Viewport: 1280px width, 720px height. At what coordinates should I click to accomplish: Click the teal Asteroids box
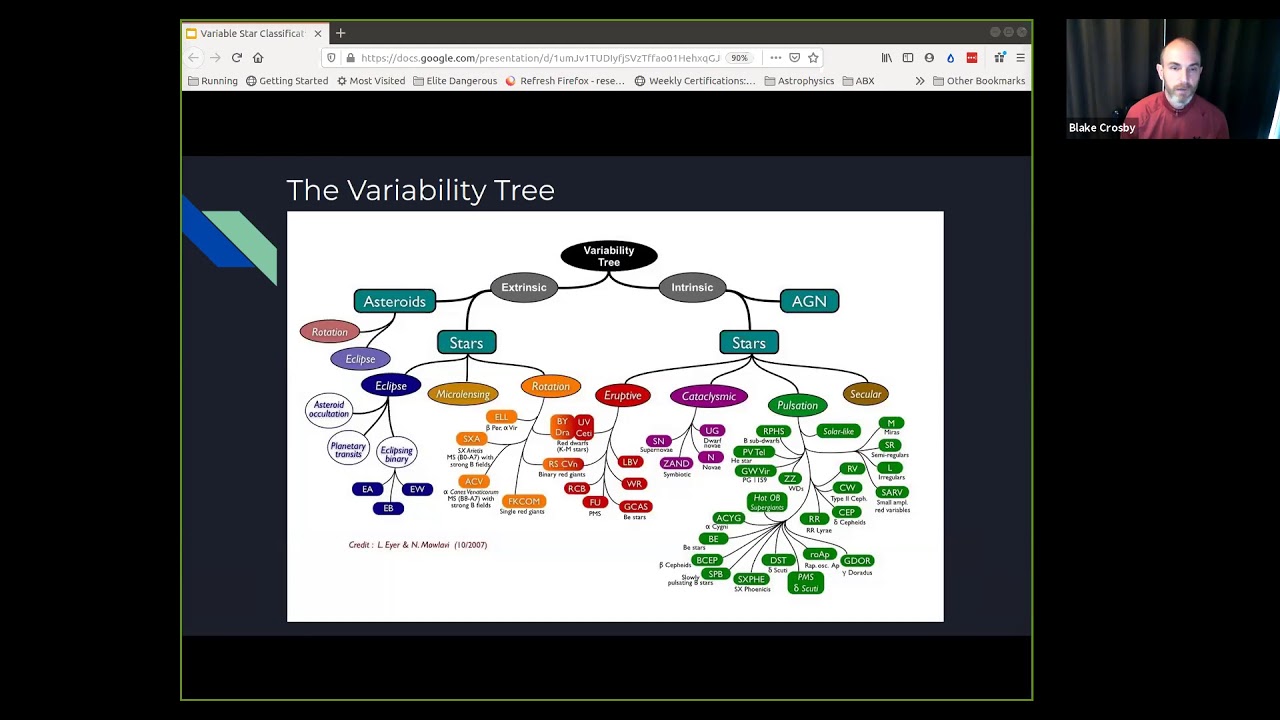[394, 301]
